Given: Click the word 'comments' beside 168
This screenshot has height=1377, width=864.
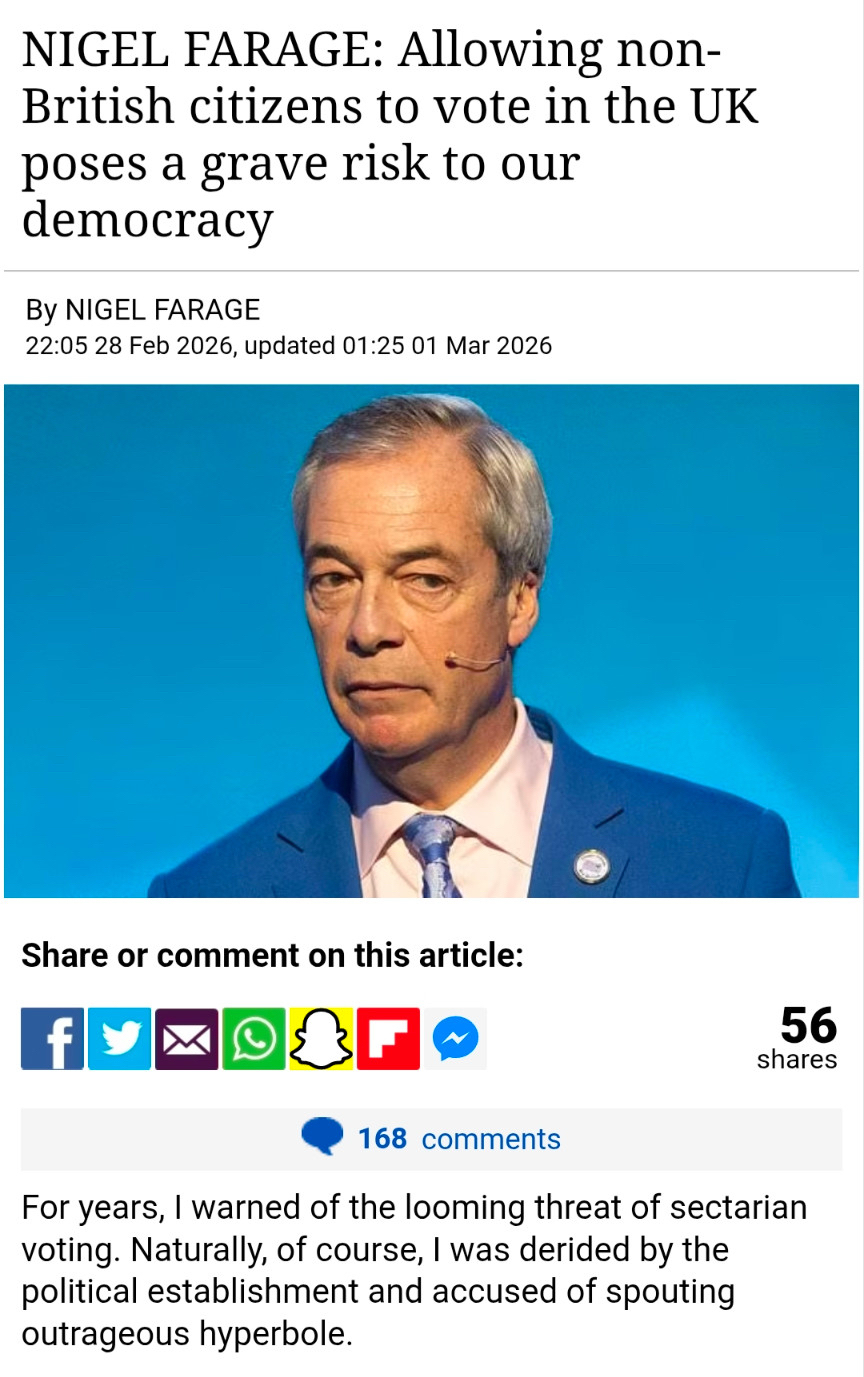Looking at the screenshot, I should pos(491,1139).
